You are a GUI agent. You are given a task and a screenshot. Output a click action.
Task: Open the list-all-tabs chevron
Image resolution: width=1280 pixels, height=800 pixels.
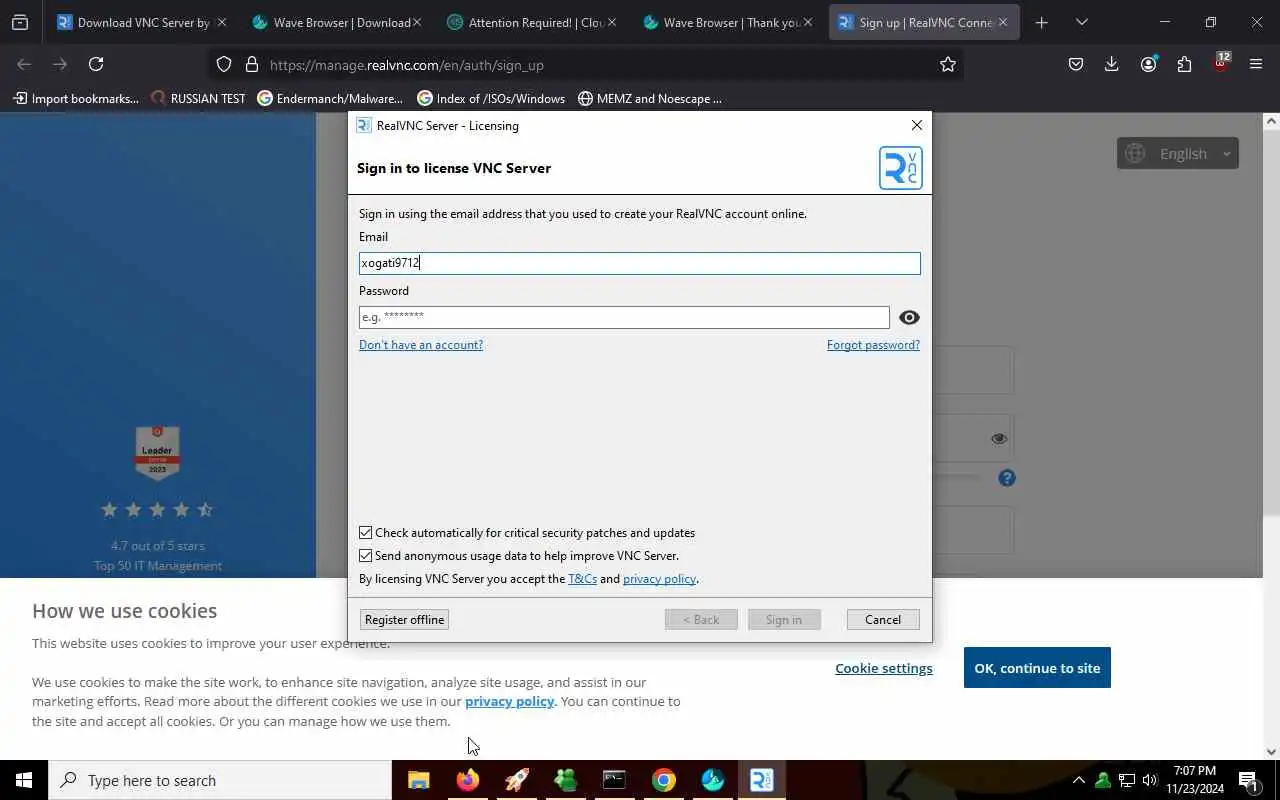coord(1081,22)
